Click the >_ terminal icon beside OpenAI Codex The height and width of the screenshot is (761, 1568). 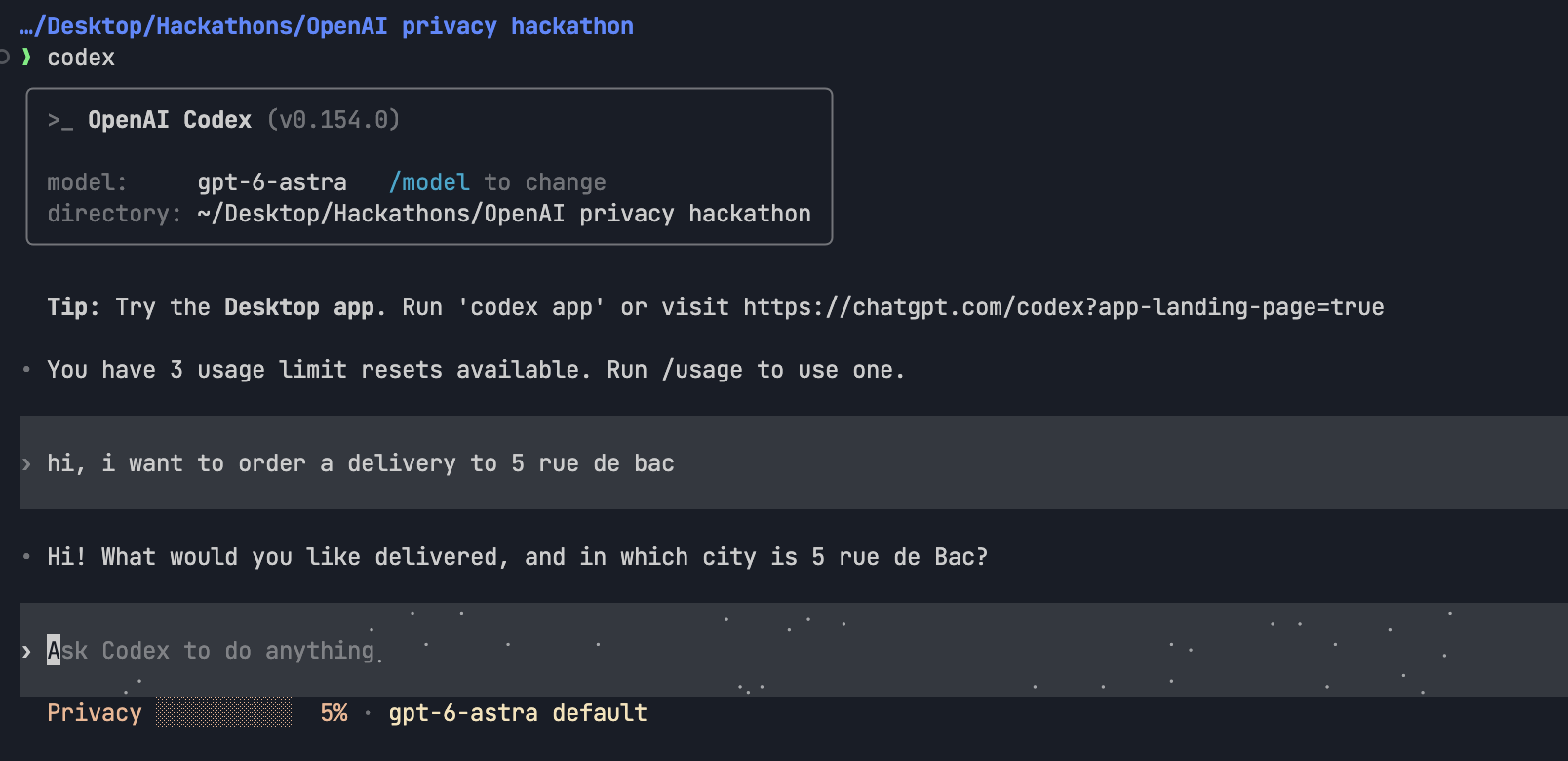pyautogui.click(x=60, y=121)
